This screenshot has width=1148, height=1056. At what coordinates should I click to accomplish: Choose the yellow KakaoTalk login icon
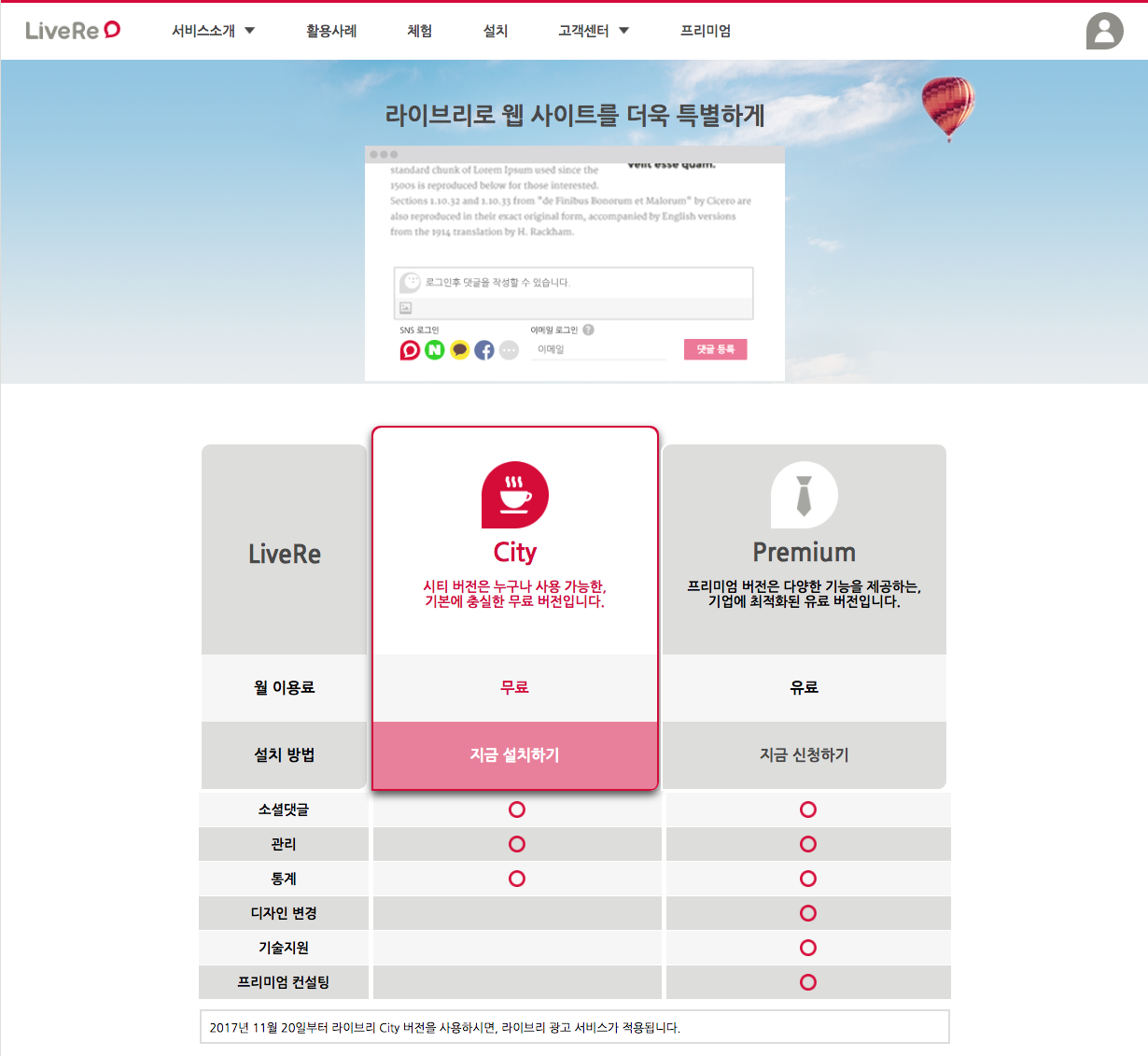click(459, 349)
